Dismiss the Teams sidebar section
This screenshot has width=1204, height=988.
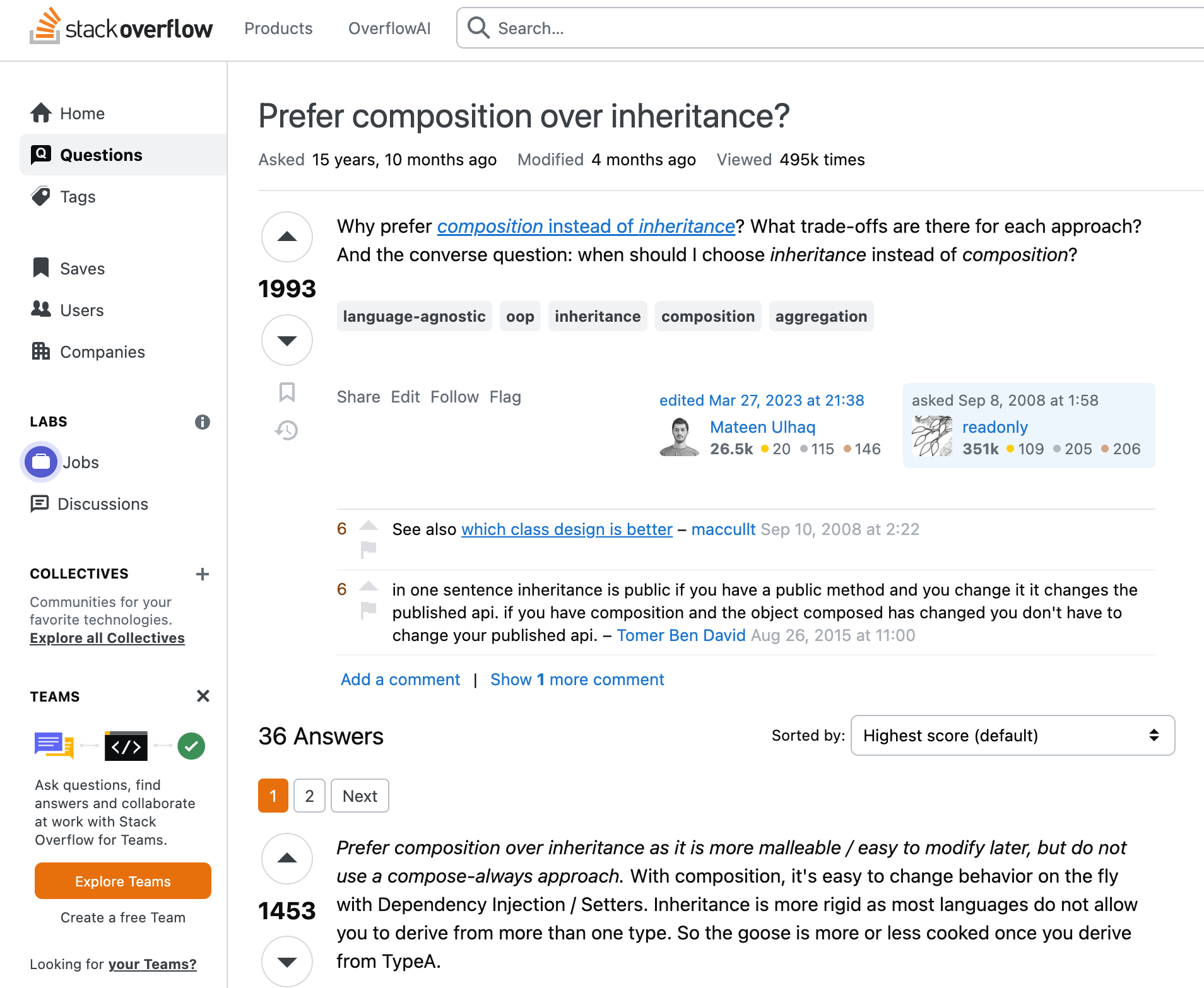point(203,696)
